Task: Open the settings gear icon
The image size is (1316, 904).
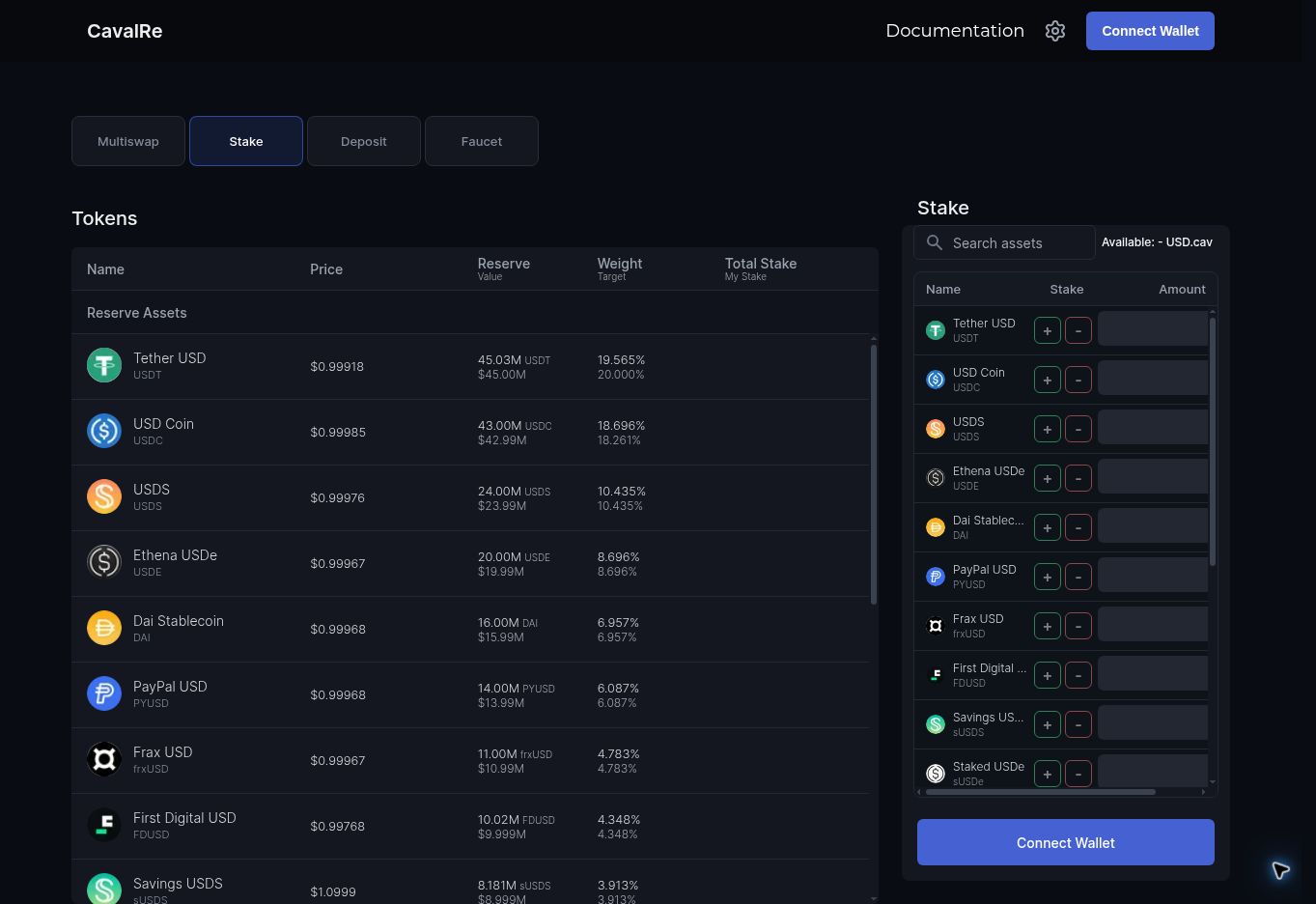Action: coord(1055,31)
